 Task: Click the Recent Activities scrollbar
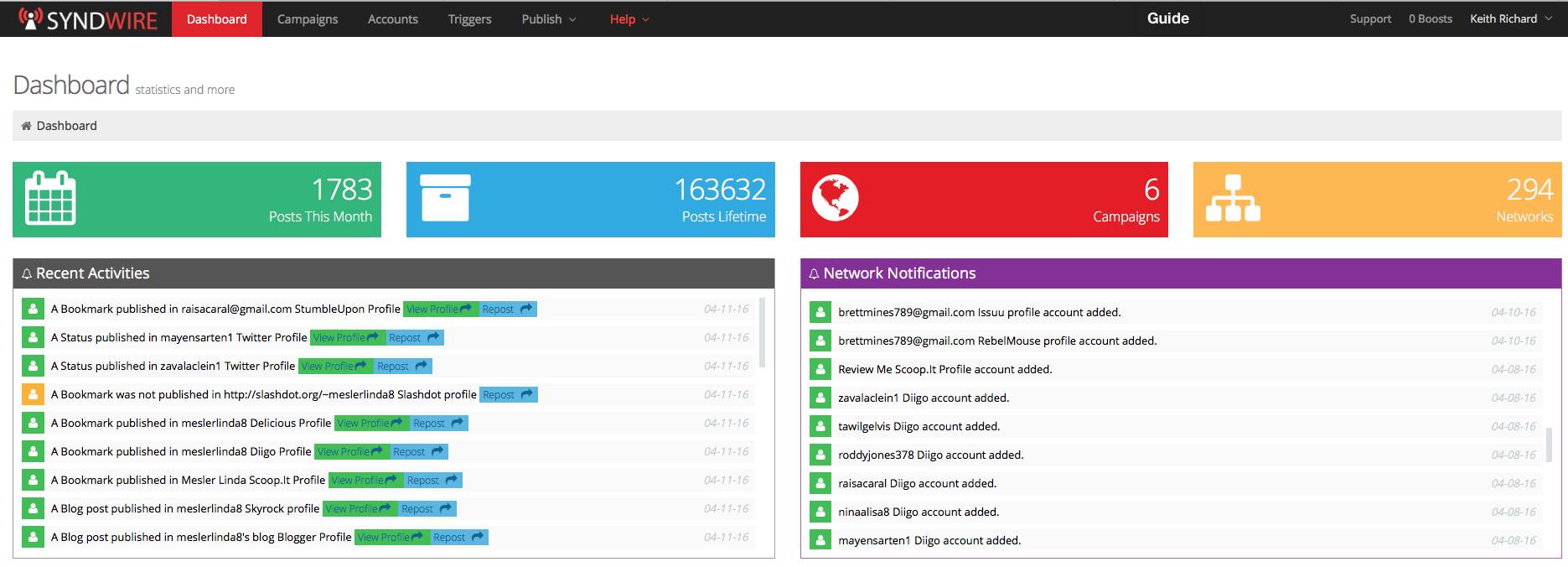[x=762, y=333]
